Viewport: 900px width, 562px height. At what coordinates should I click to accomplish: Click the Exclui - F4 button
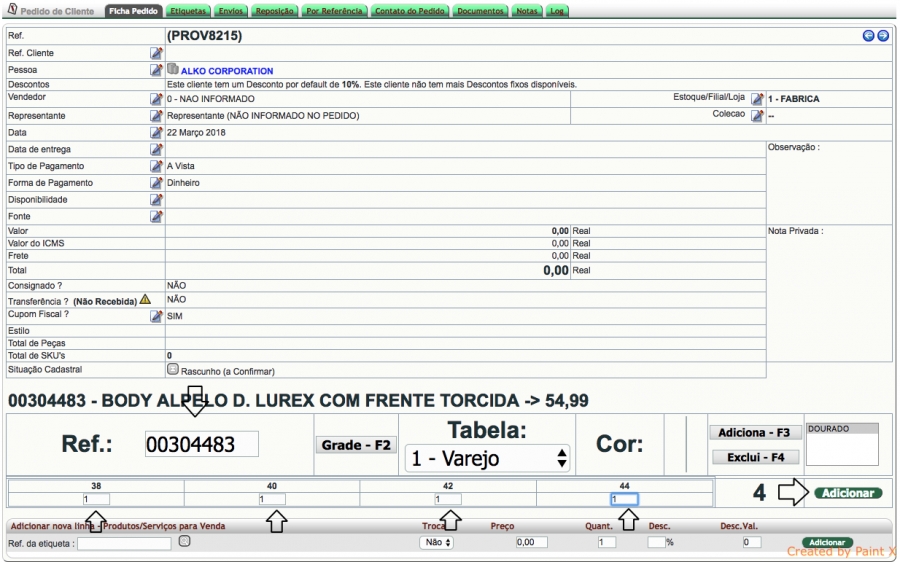(754, 457)
